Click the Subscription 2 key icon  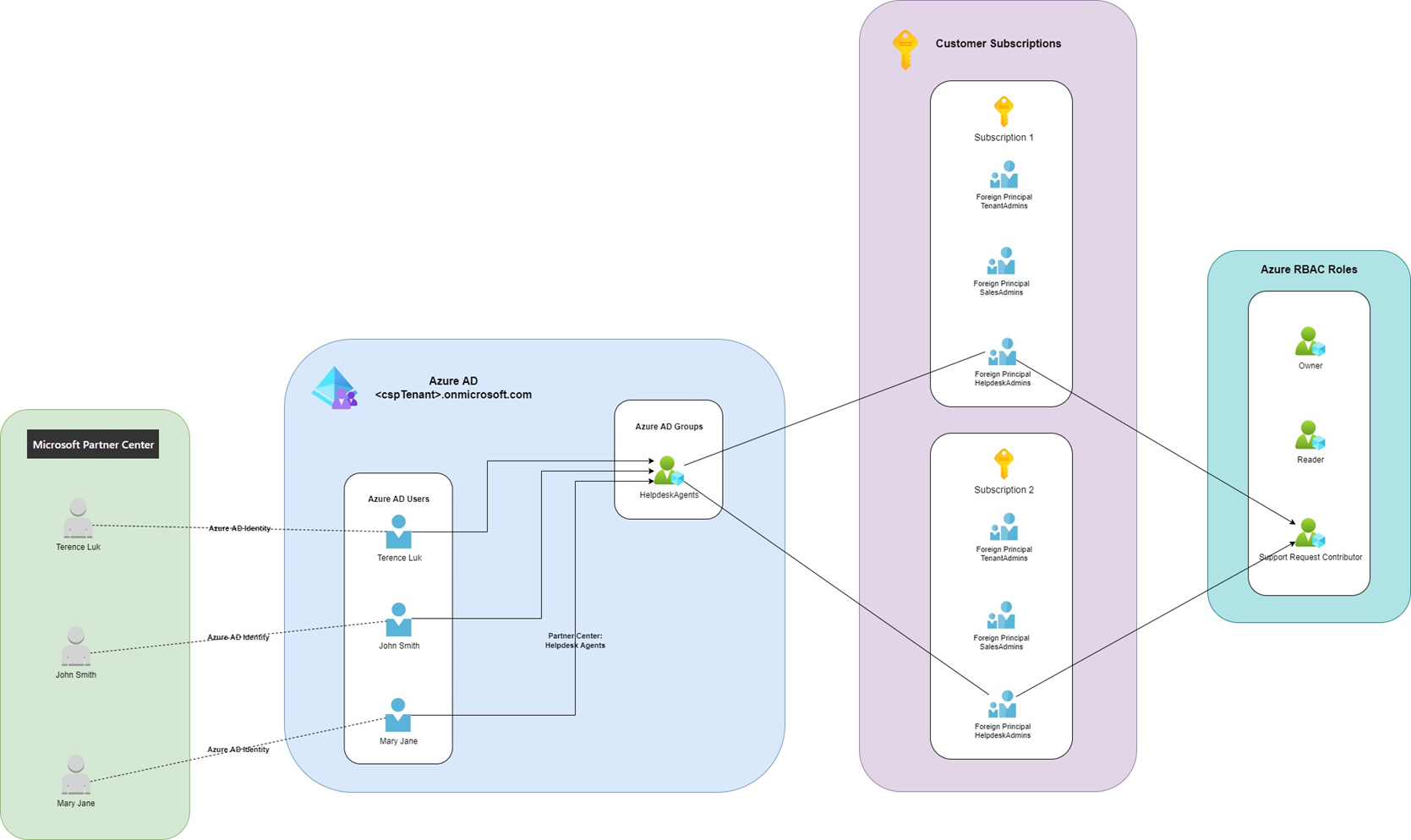pyautogui.click(x=1004, y=464)
